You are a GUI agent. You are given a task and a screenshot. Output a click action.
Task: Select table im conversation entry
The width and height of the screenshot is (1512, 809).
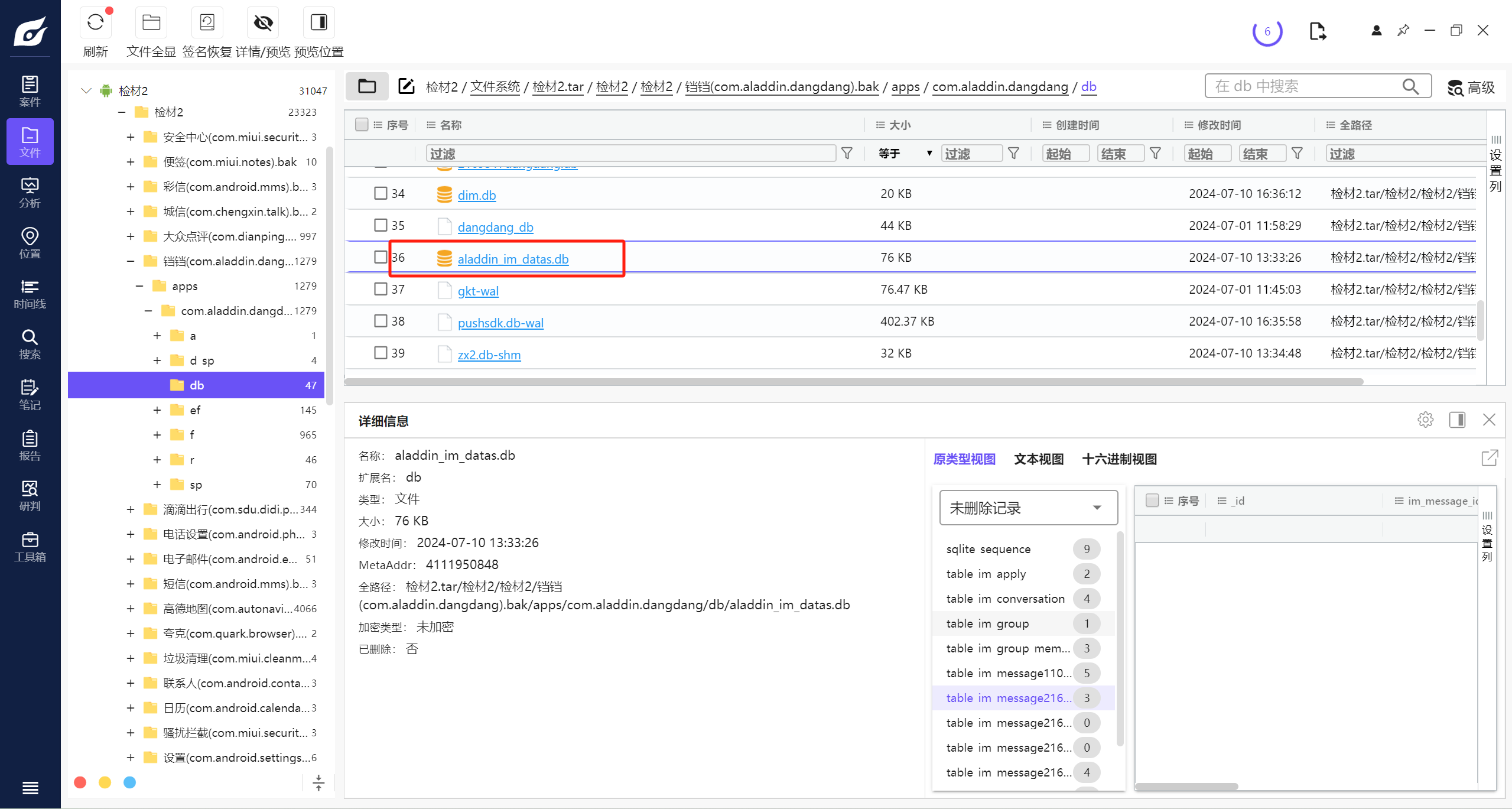[1004, 599]
